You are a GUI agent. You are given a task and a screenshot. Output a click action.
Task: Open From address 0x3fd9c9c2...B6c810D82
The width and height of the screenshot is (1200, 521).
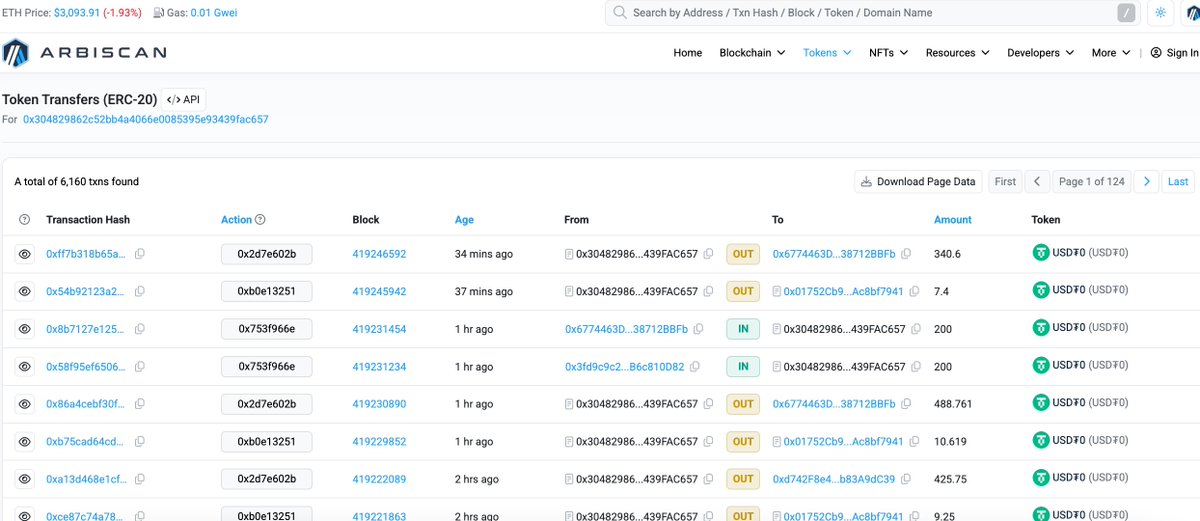[x=625, y=367]
